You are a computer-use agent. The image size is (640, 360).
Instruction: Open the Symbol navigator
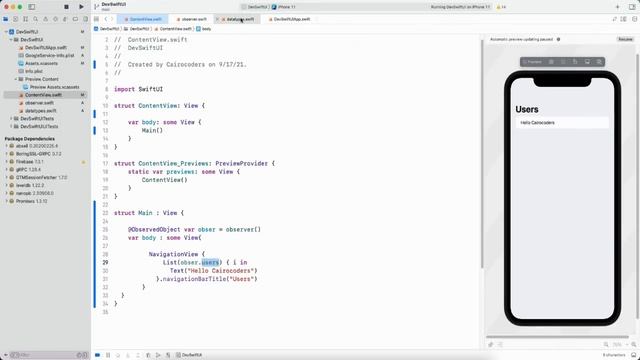point(26,19)
